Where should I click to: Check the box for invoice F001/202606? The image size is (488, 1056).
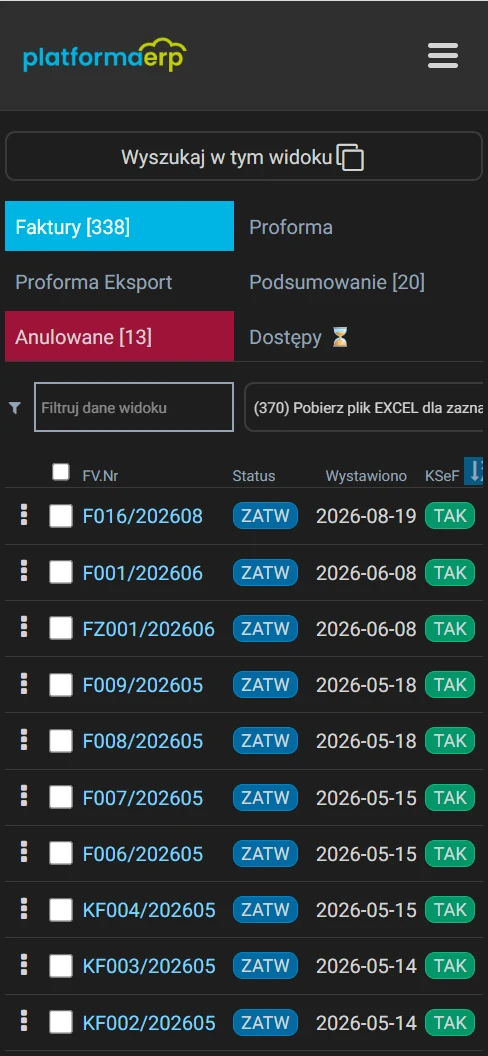pyautogui.click(x=61, y=572)
